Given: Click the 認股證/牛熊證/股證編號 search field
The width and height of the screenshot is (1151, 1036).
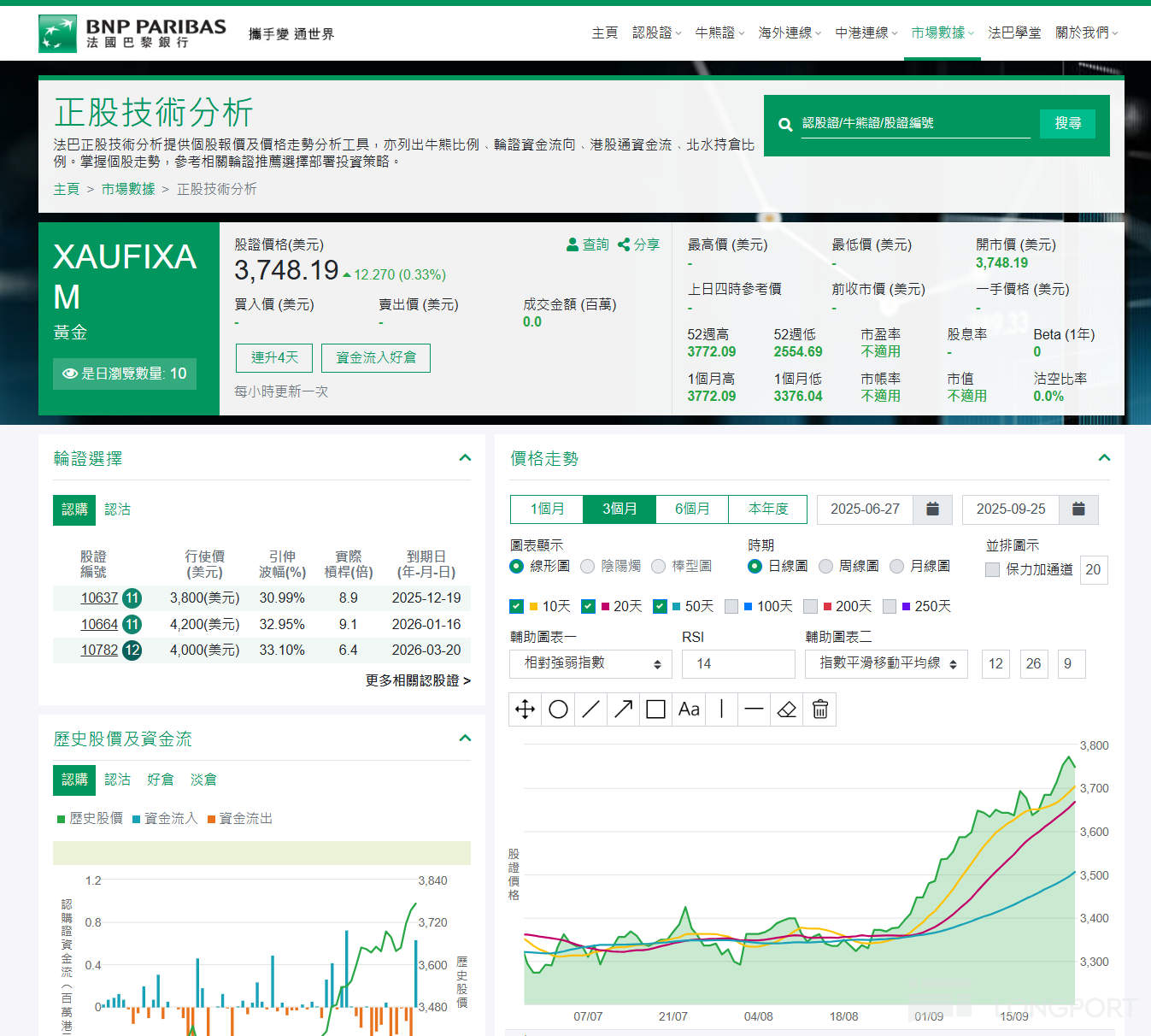Looking at the screenshot, I should (915, 123).
